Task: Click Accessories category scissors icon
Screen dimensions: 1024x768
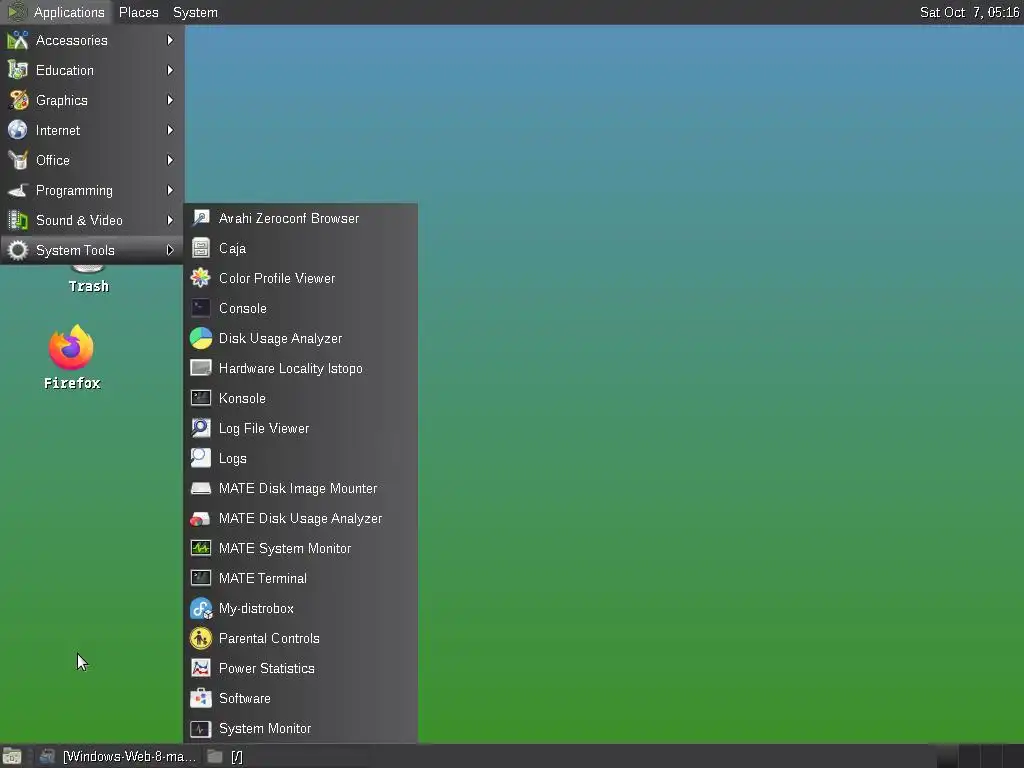Action: tap(18, 40)
